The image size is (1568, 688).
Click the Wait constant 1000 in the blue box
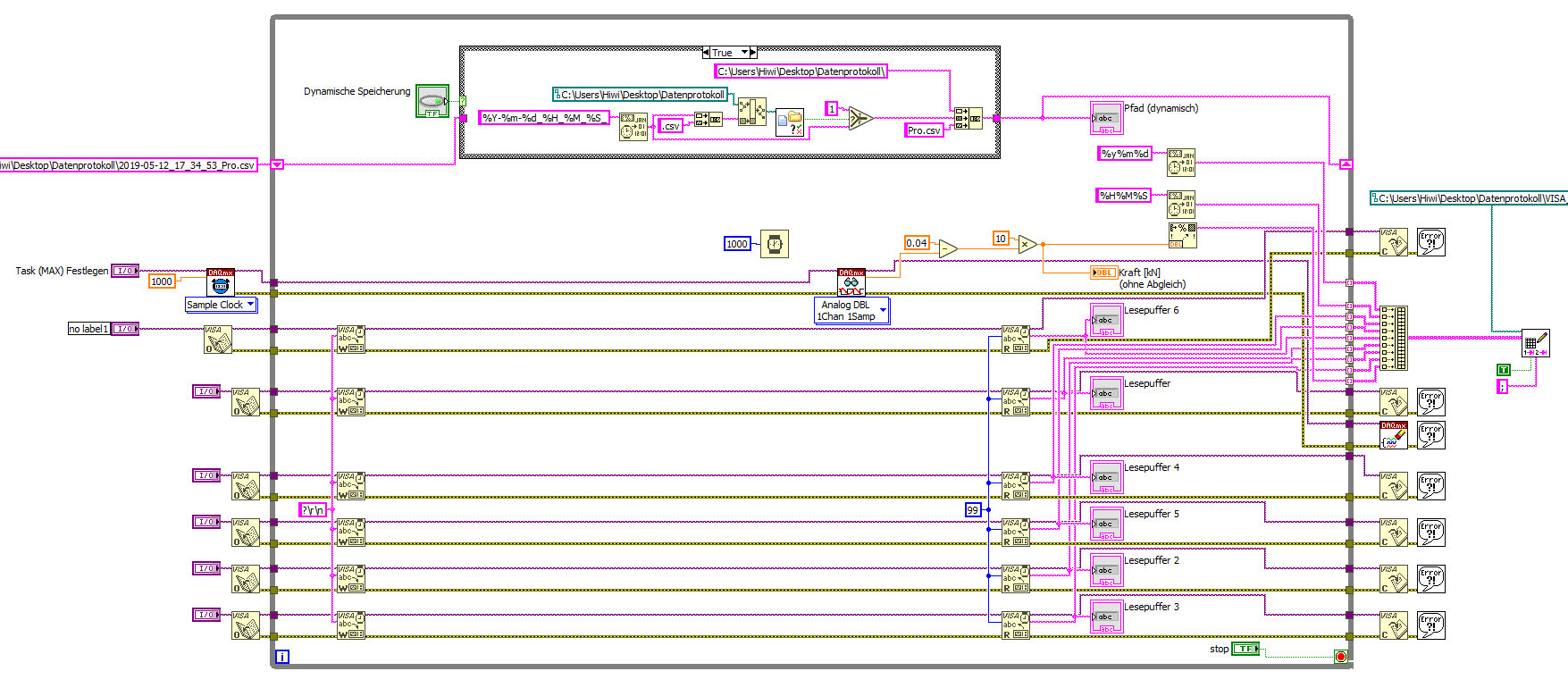[x=737, y=244]
